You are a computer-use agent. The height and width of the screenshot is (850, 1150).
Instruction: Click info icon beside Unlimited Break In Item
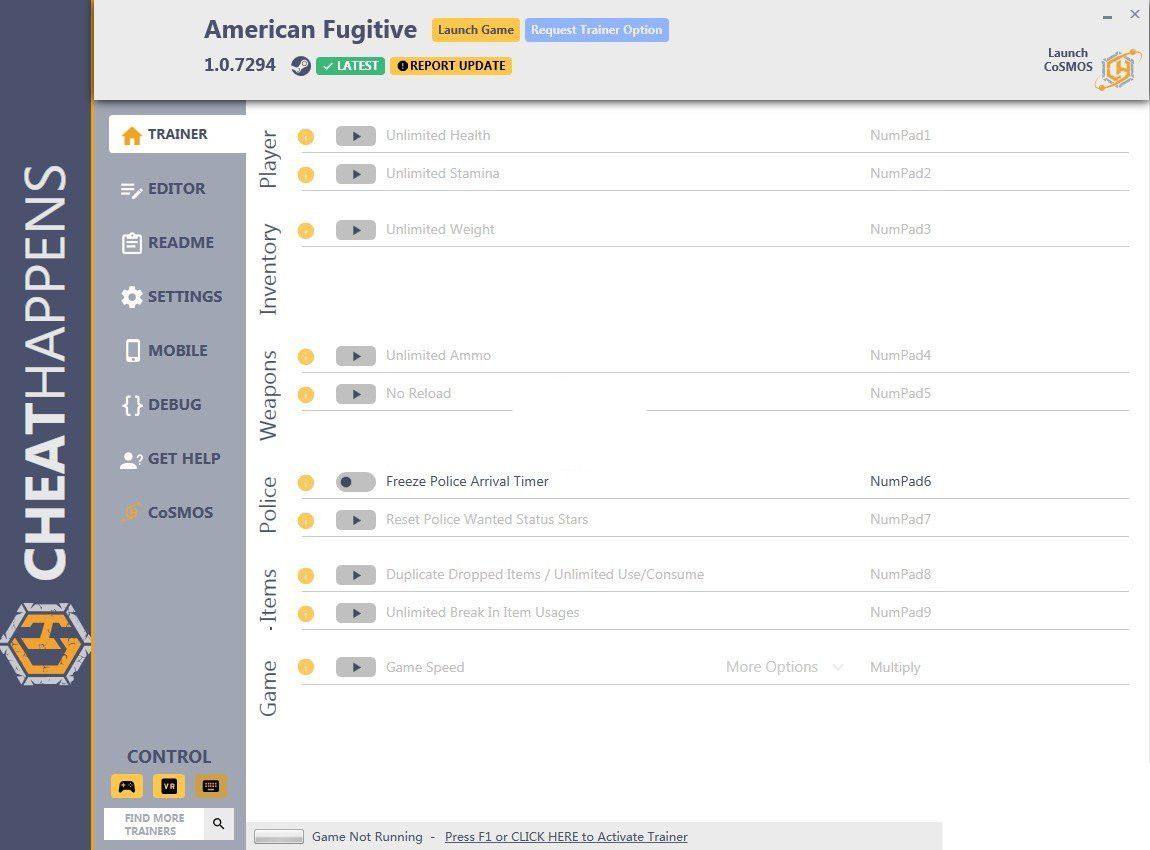click(x=306, y=614)
